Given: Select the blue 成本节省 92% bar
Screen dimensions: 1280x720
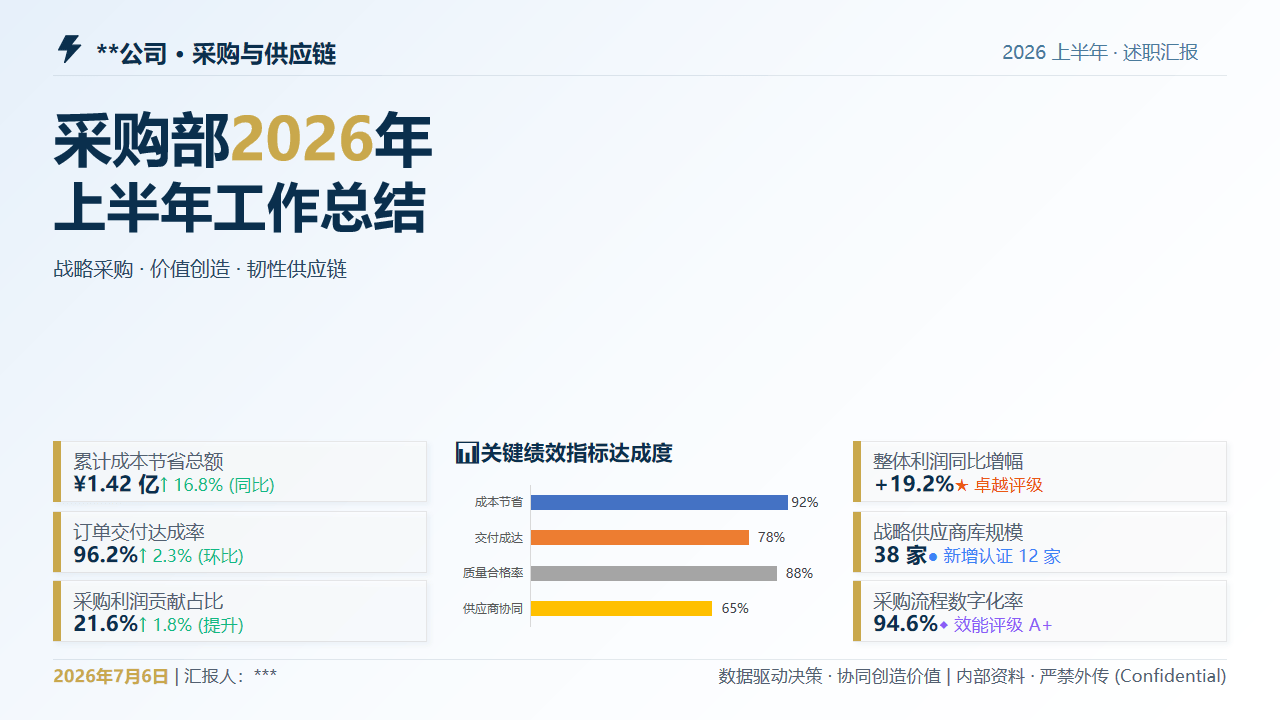Looking at the screenshot, I should point(659,502).
